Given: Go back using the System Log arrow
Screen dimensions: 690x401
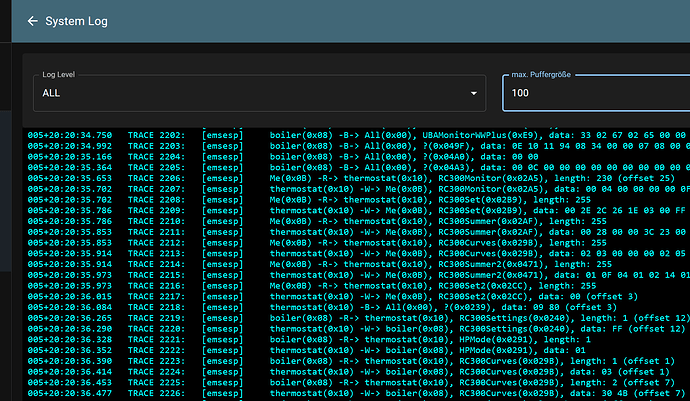Looking at the screenshot, I should (32, 21).
